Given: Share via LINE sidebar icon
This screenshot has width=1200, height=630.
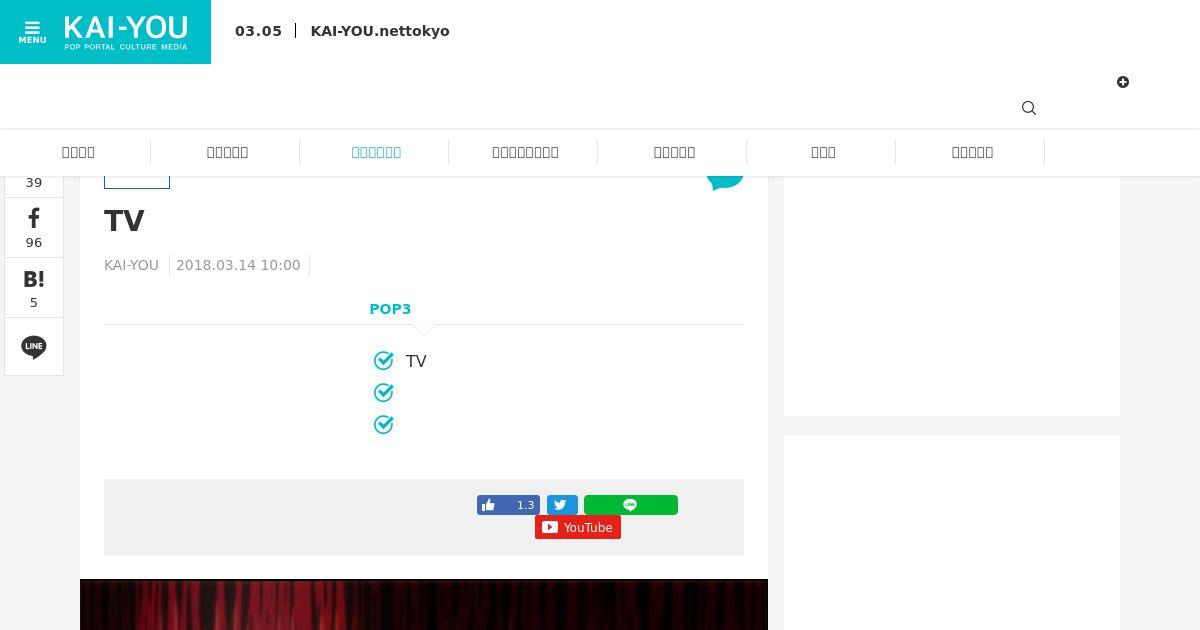Looking at the screenshot, I should tap(34, 347).
